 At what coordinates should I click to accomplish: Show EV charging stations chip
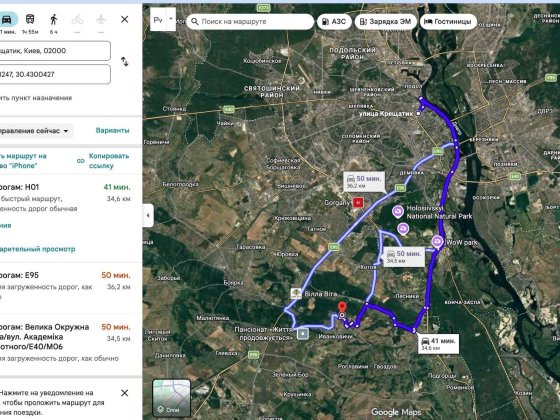pyautogui.click(x=385, y=21)
